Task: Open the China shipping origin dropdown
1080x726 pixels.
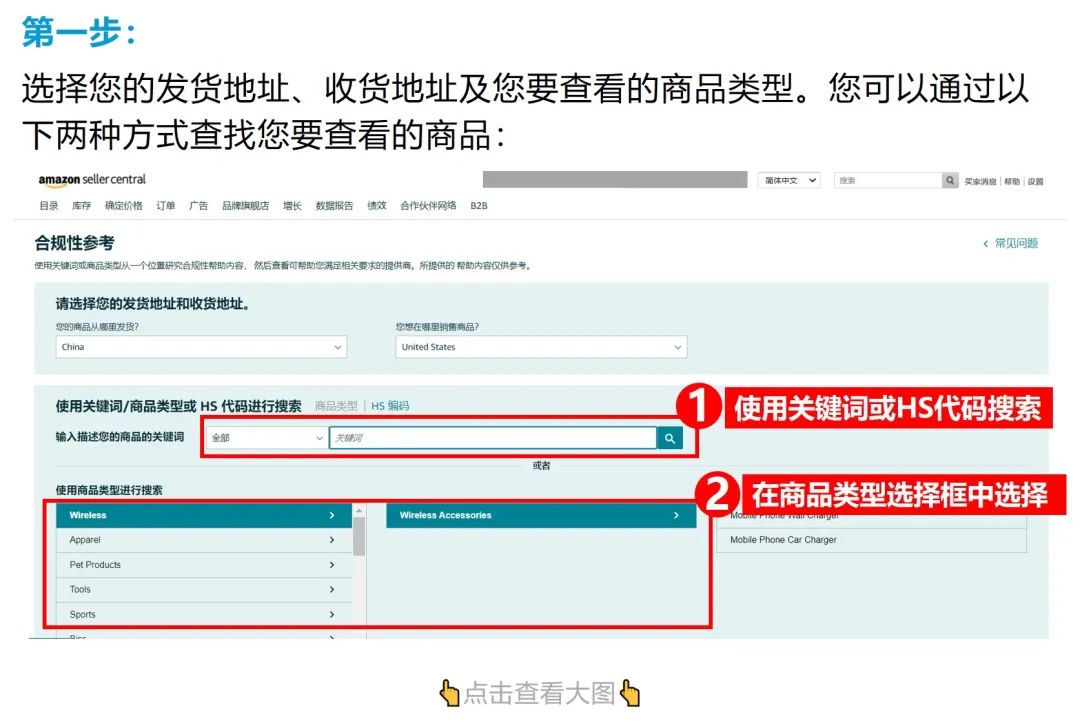Action: pos(200,345)
